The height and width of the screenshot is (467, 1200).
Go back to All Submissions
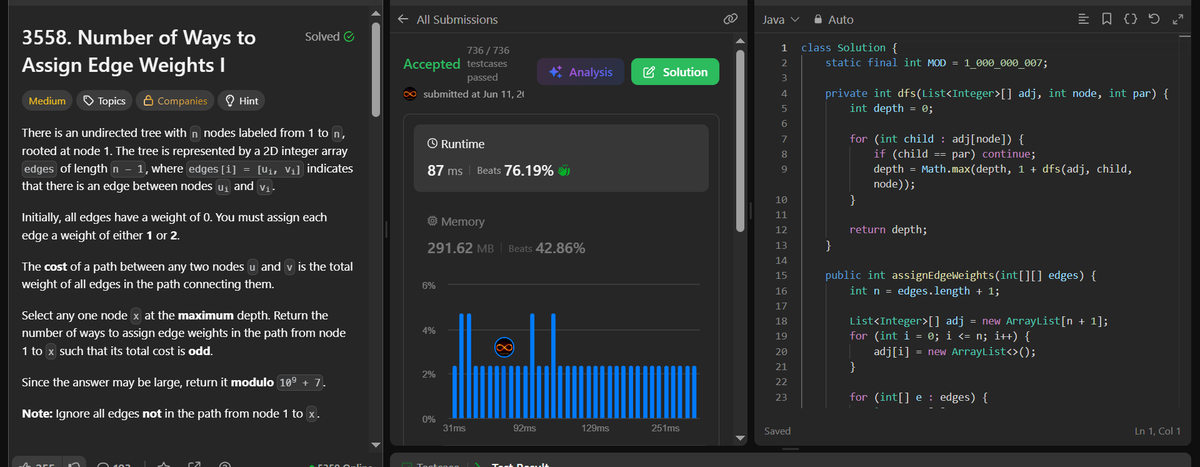coord(447,19)
